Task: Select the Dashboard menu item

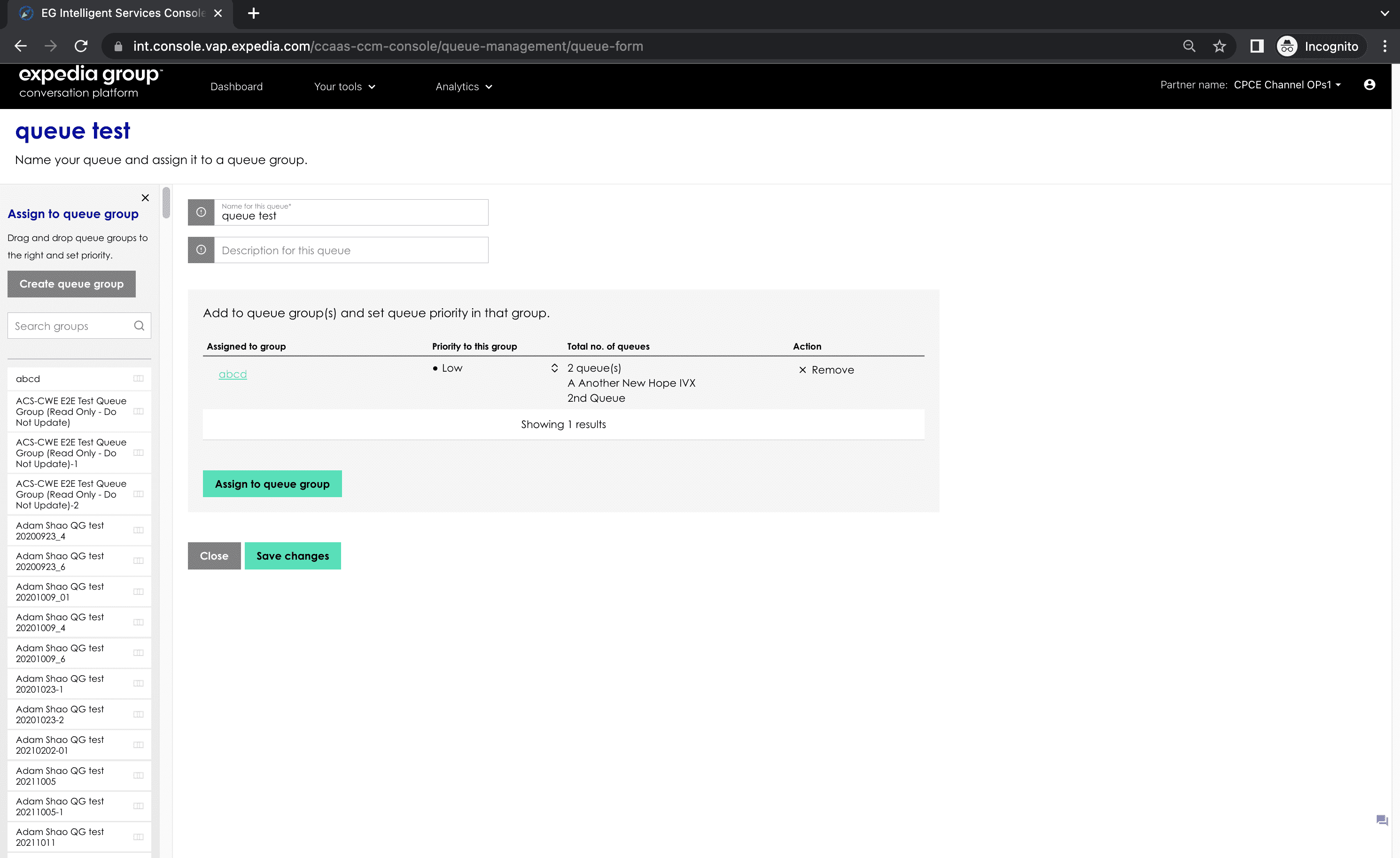Action: coord(236,86)
